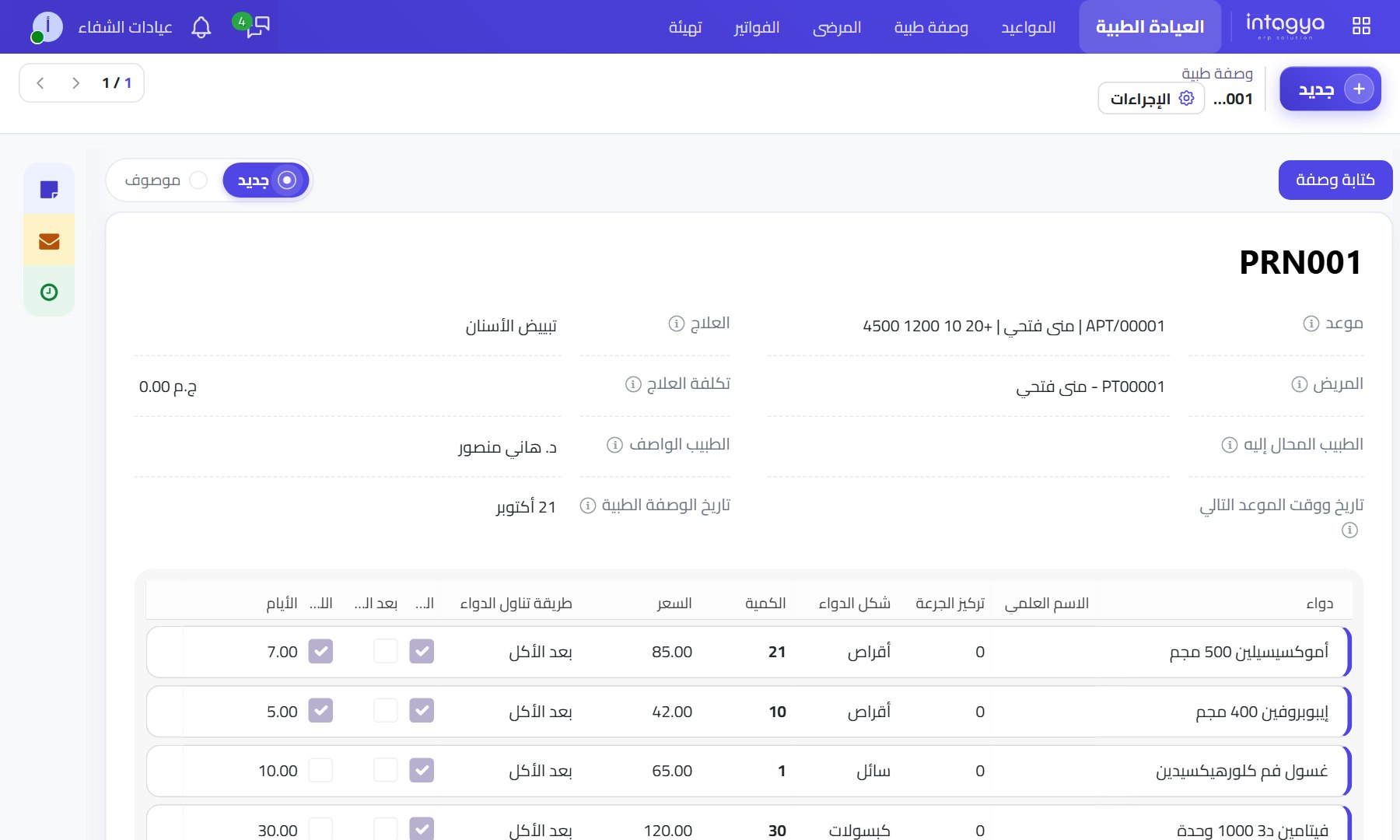Click the كتابة وصفة button
Image resolution: width=1400 pixels, height=840 pixels.
[x=1335, y=180]
